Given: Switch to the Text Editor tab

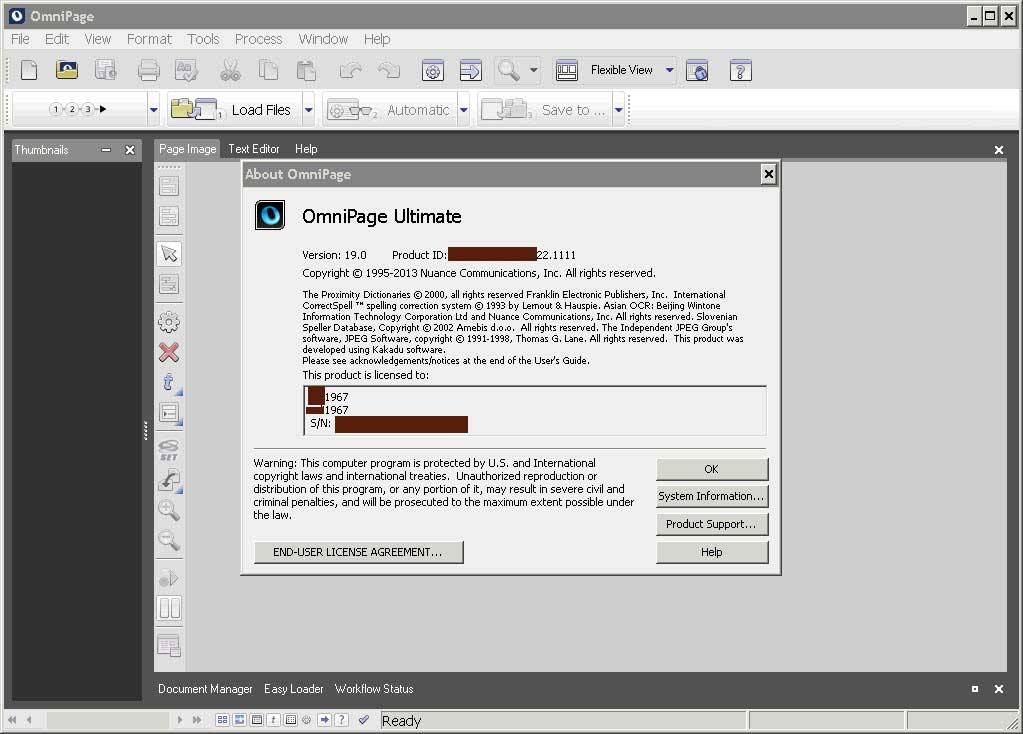Looking at the screenshot, I should (x=254, y=149).
